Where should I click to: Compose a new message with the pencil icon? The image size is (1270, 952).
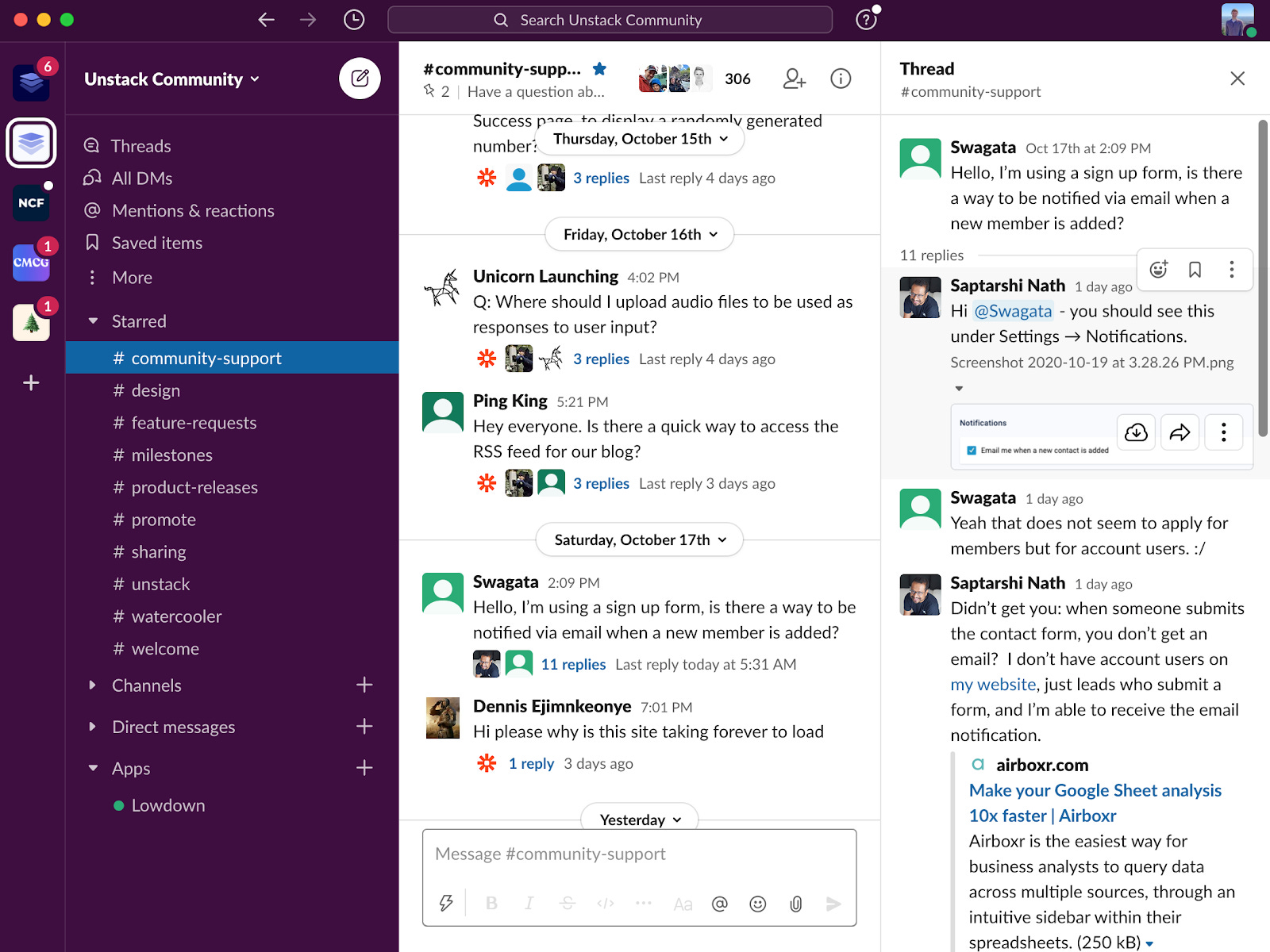click(x=360, y=79)
